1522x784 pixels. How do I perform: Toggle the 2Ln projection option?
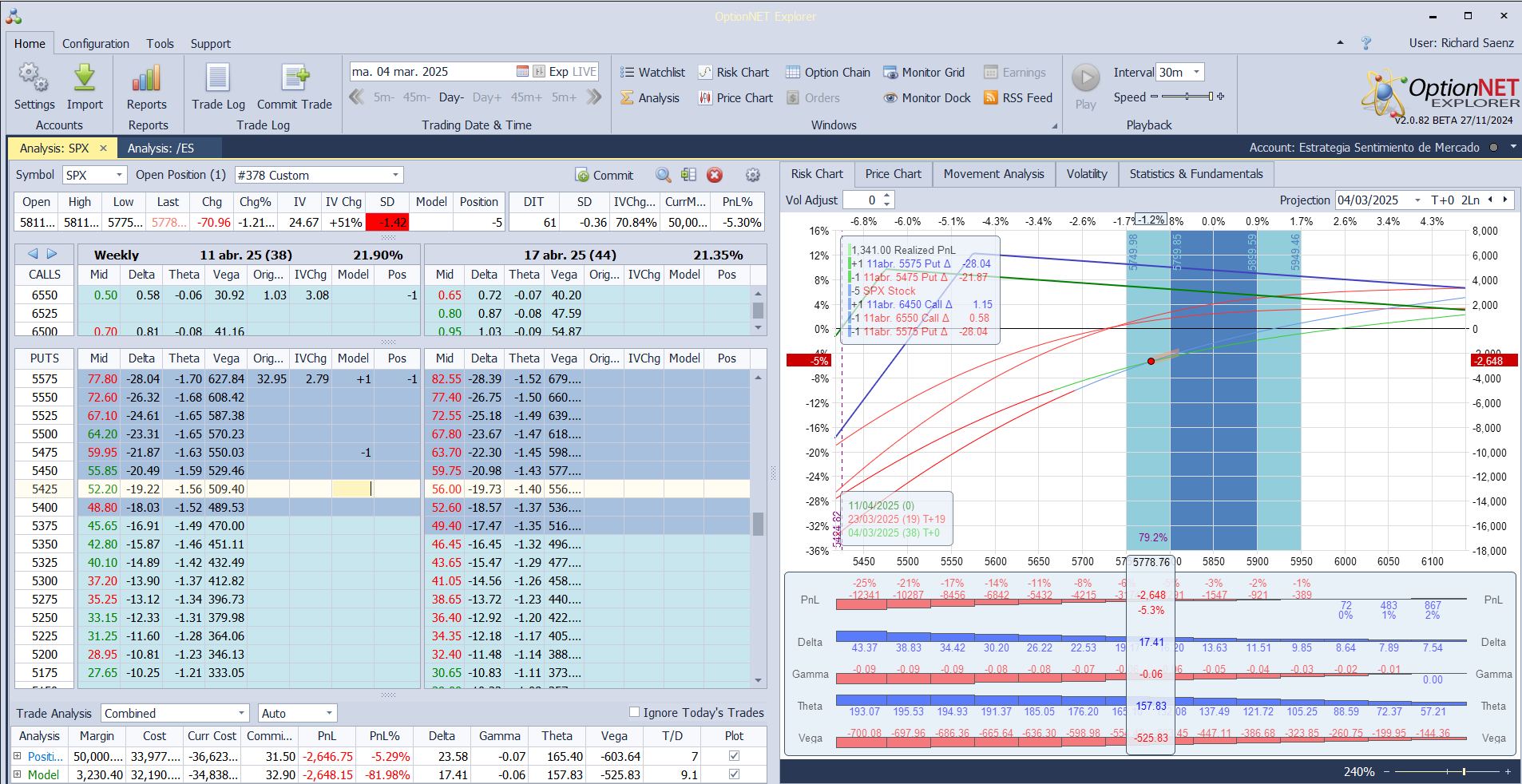[1470, 200]
